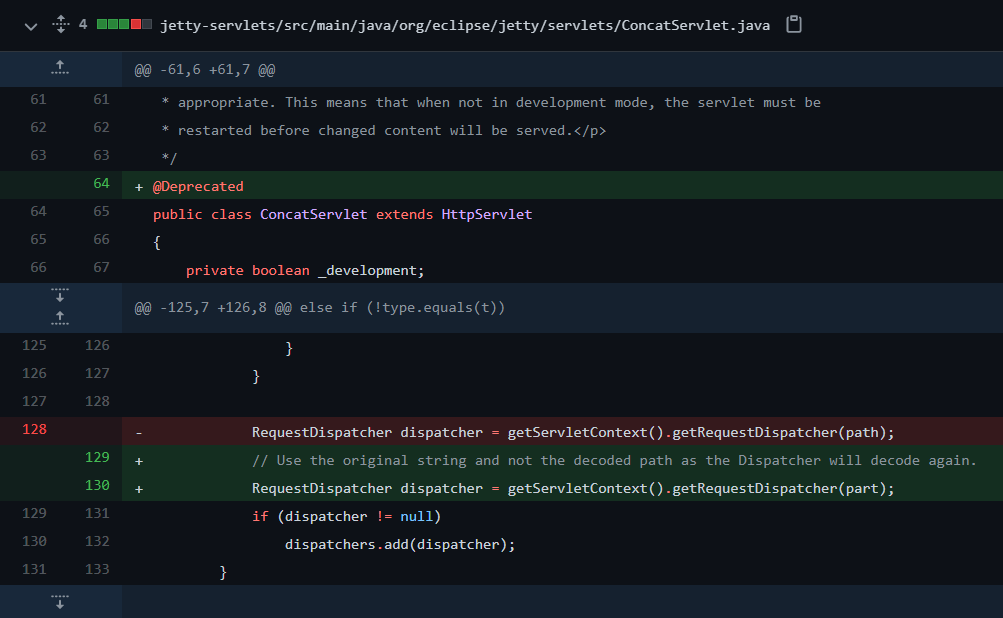Click the added "Use the original string" comment line

pos(613,461)
